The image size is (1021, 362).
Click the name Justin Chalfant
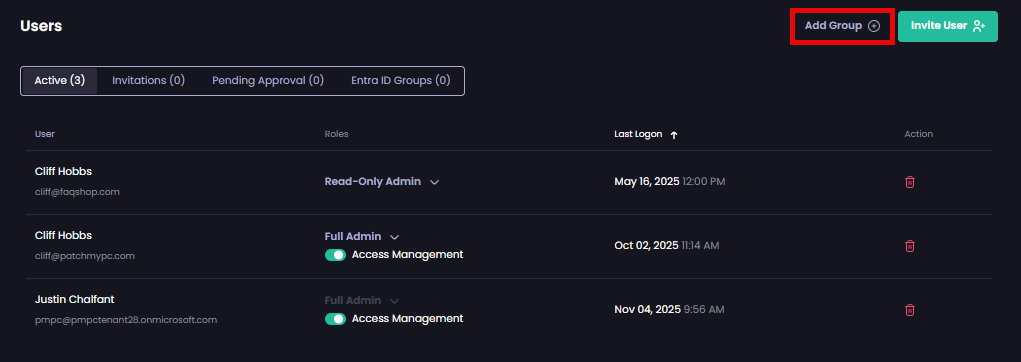tap(74, 299)
